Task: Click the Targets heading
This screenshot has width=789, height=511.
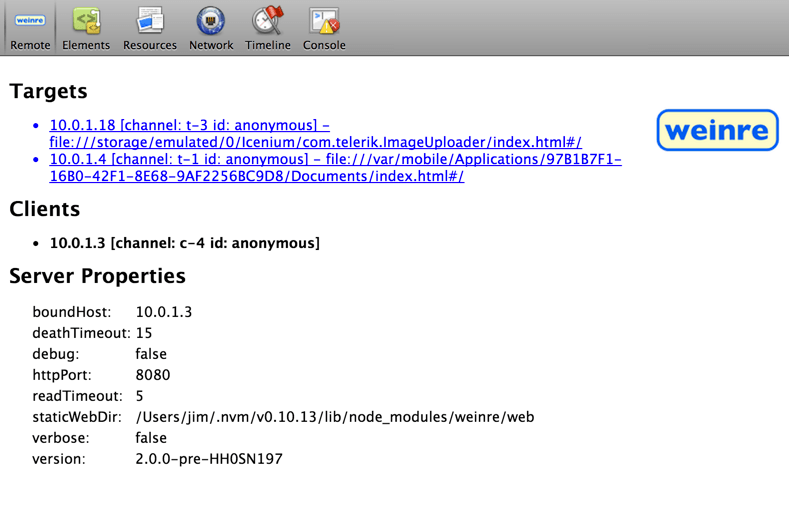Action: click(48, 91)
